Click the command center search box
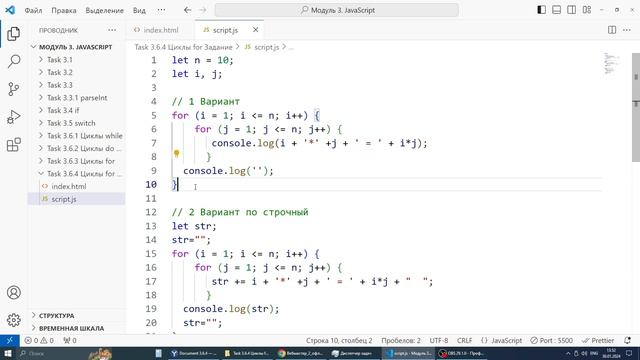 (x=337, y=10)
